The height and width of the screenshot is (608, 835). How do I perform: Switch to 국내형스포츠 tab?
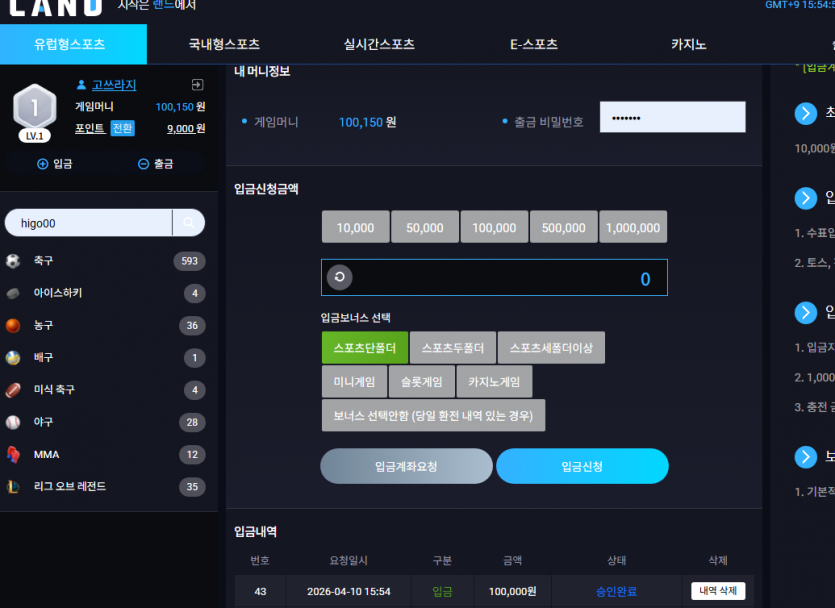click(x=224, y=44)
